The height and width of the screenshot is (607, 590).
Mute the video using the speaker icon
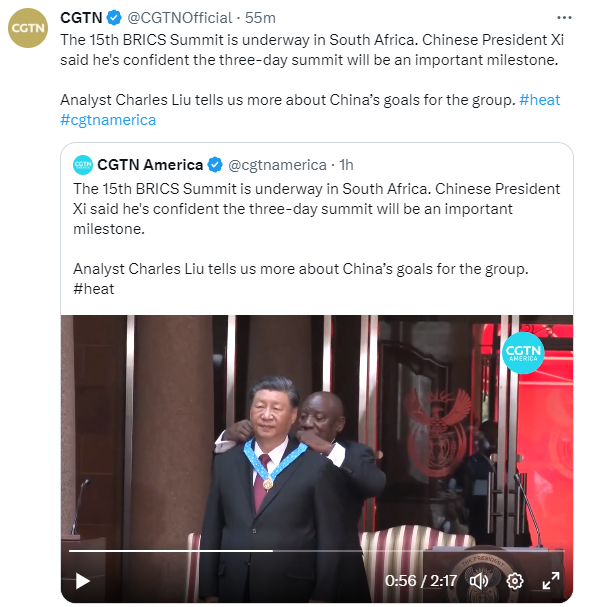479,581
